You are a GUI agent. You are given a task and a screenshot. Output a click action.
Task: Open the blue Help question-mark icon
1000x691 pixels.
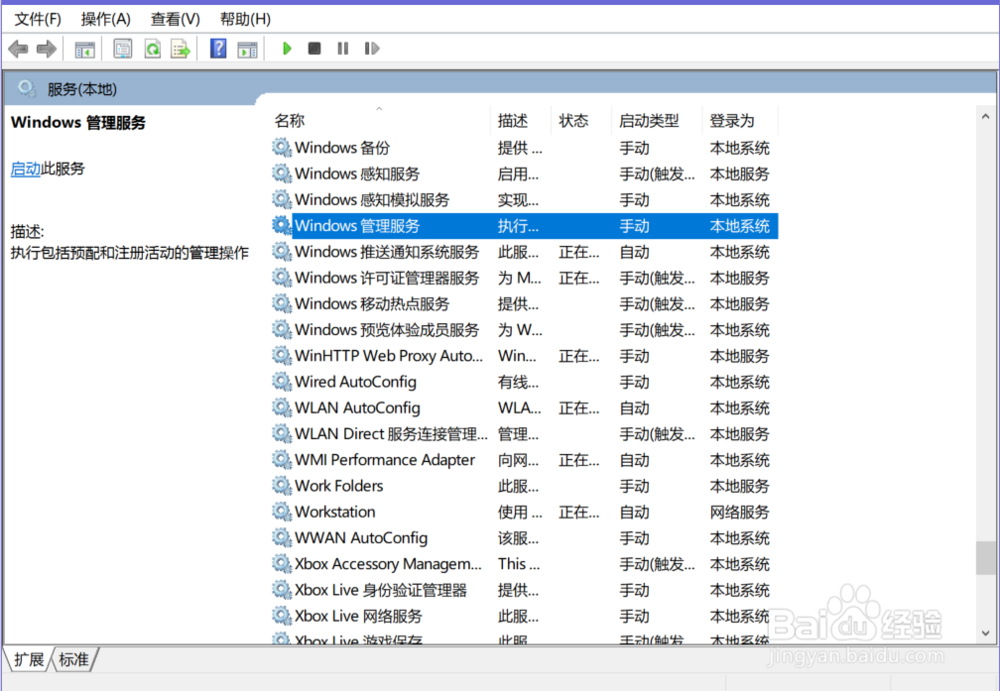(x=218, y=48)
